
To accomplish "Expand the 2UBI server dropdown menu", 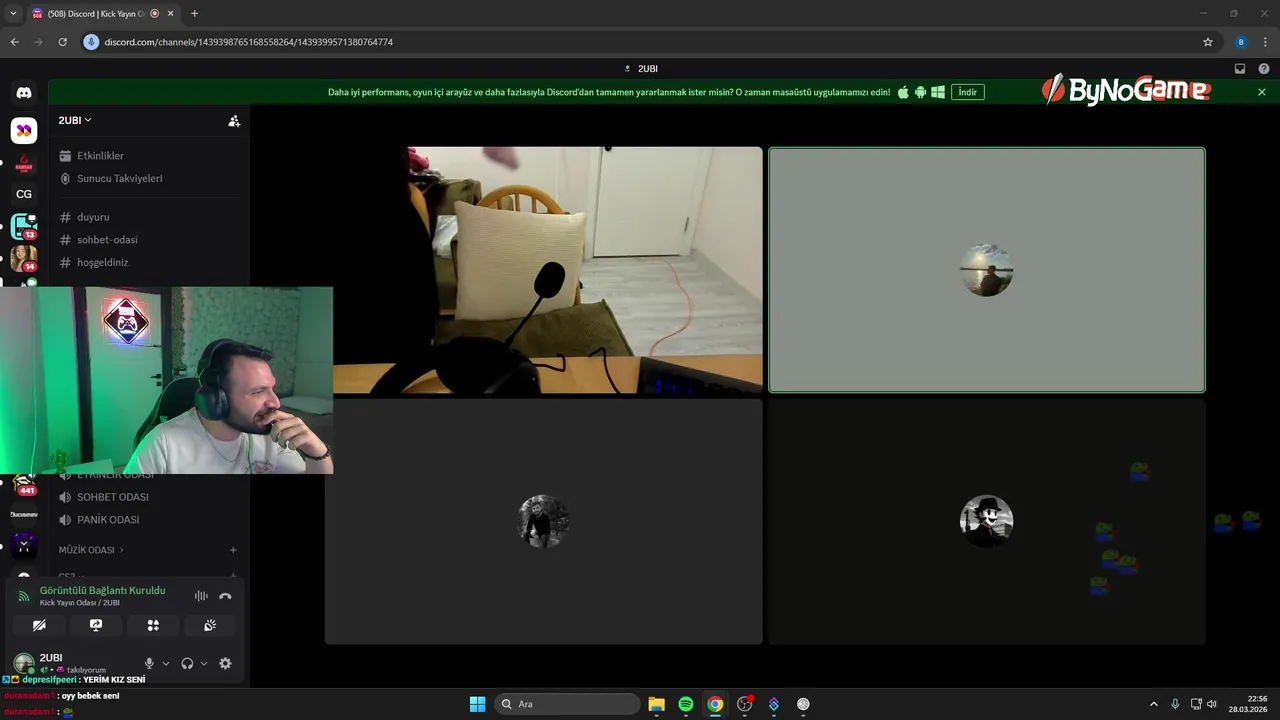I will tap(75, 120).
